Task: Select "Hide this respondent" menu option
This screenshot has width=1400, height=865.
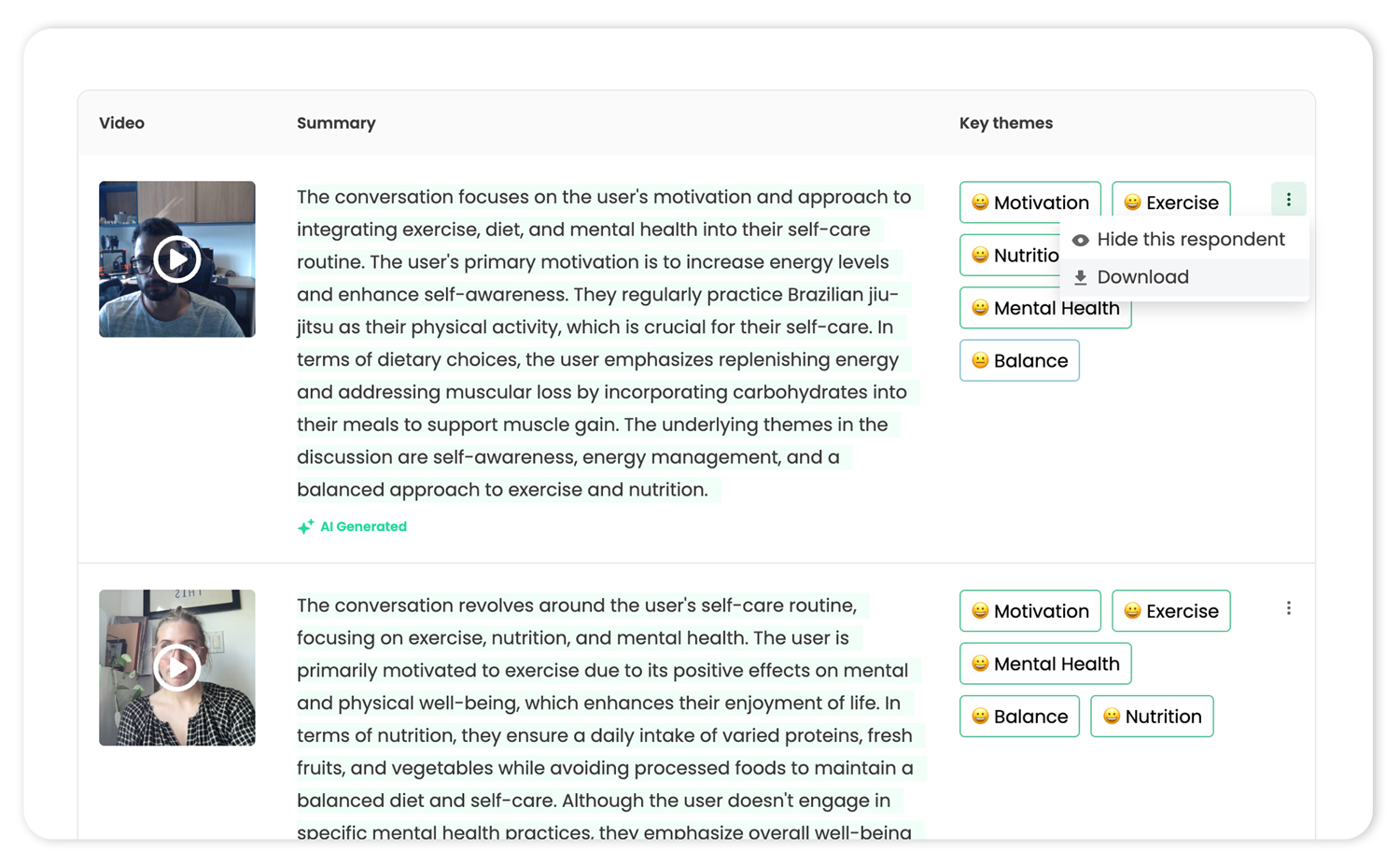Action: (x=1190, y=240)
